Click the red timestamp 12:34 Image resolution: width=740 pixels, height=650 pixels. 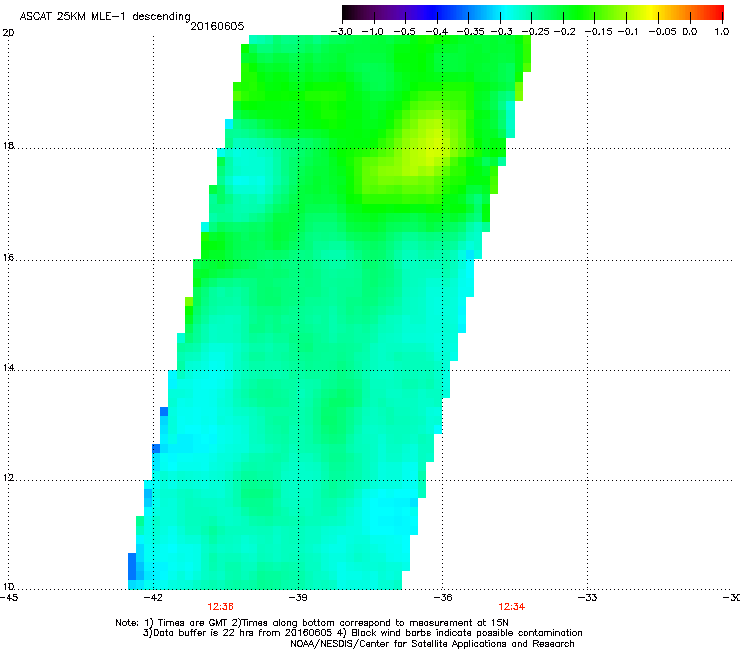click(x=512, y=607)
